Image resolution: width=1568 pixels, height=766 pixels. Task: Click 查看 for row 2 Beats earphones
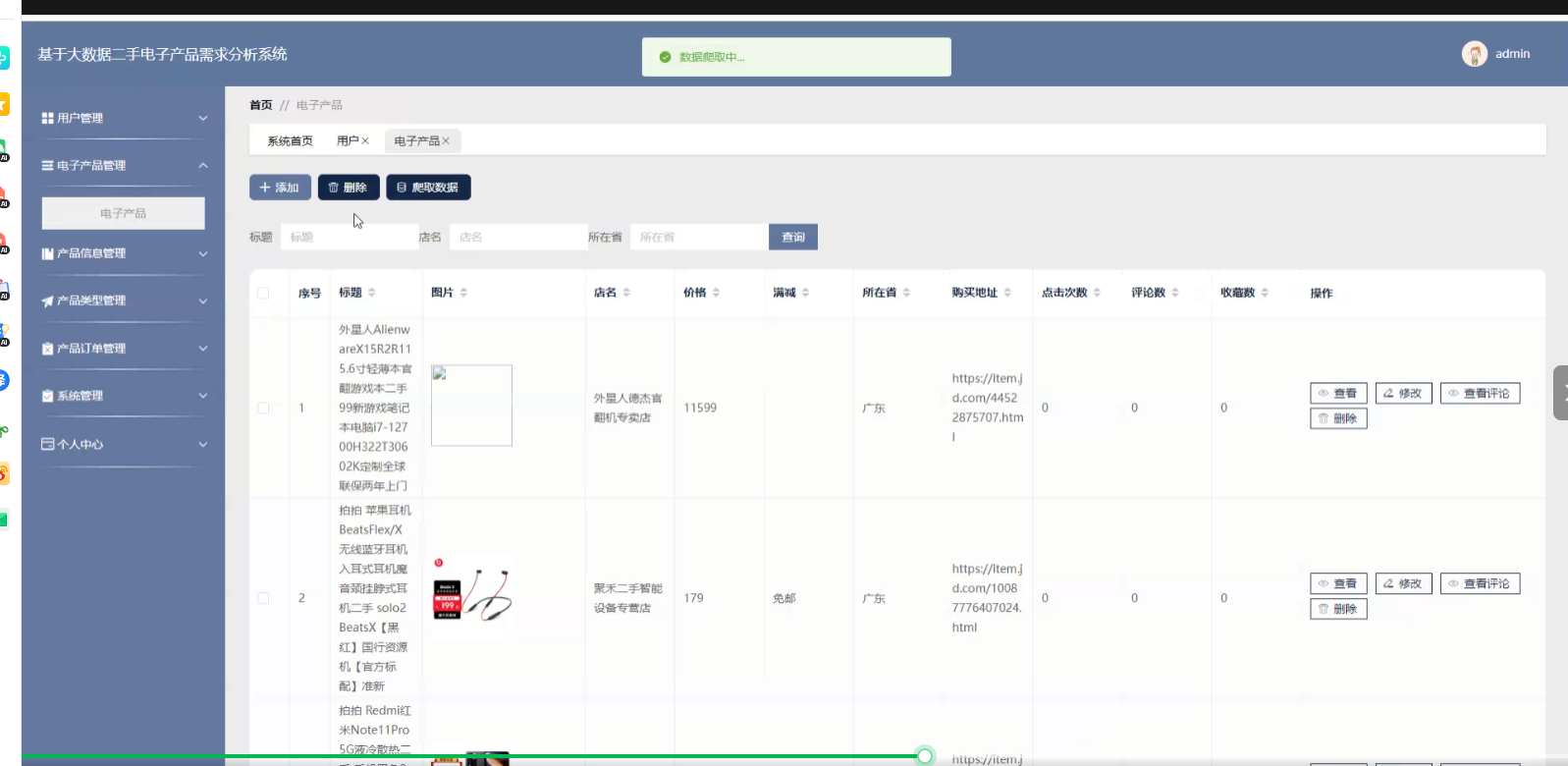tap(1338, 583)
